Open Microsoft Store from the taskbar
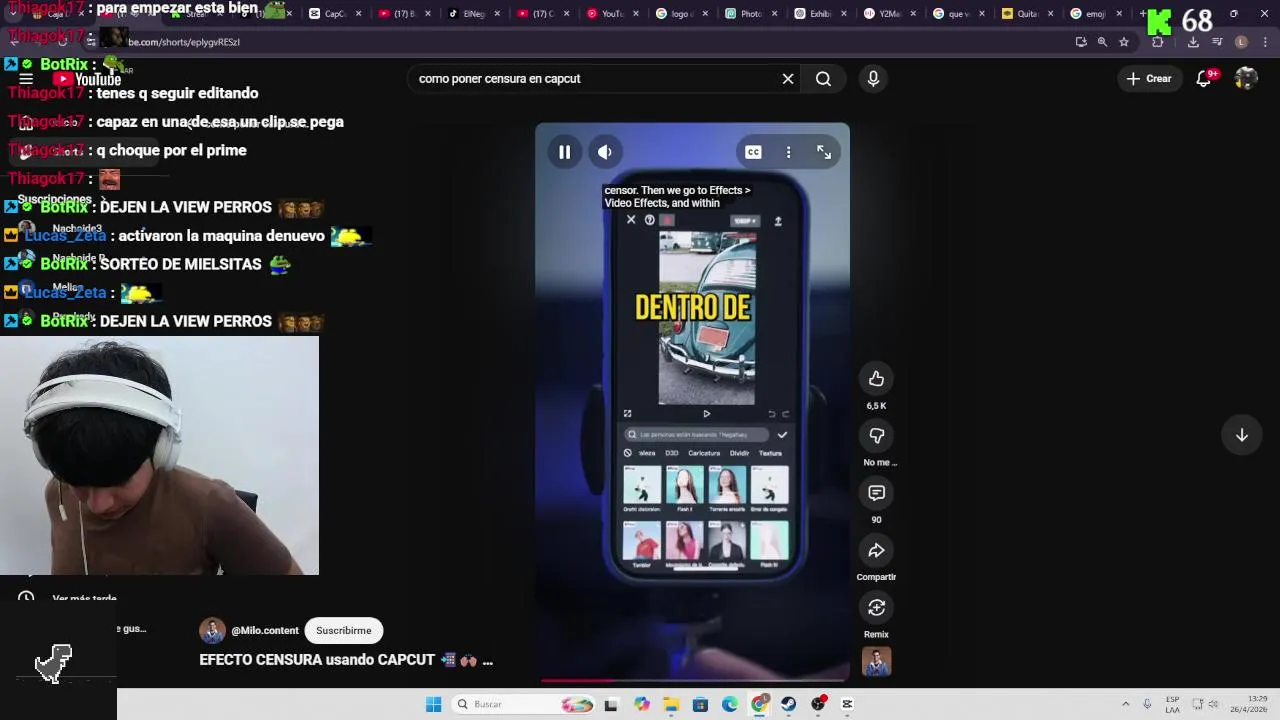Screen dimensions: 1280x720 point(701,704)
